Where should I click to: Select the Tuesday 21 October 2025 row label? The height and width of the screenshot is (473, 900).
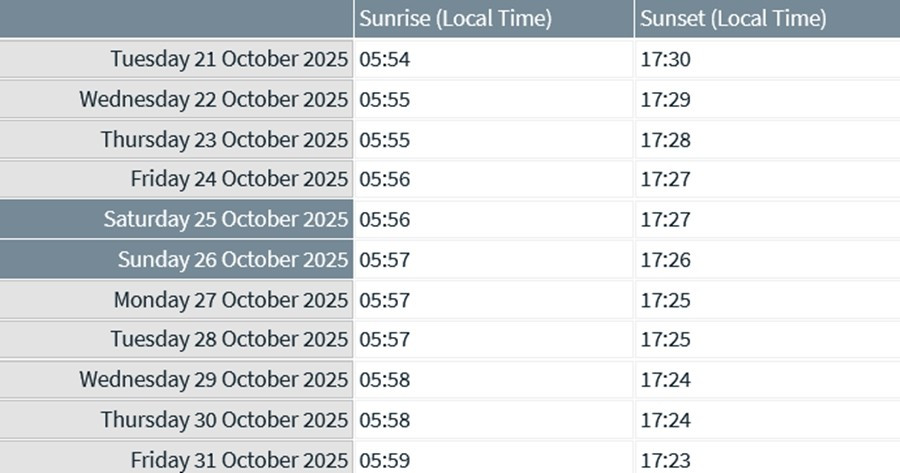[x=229, y=59]
